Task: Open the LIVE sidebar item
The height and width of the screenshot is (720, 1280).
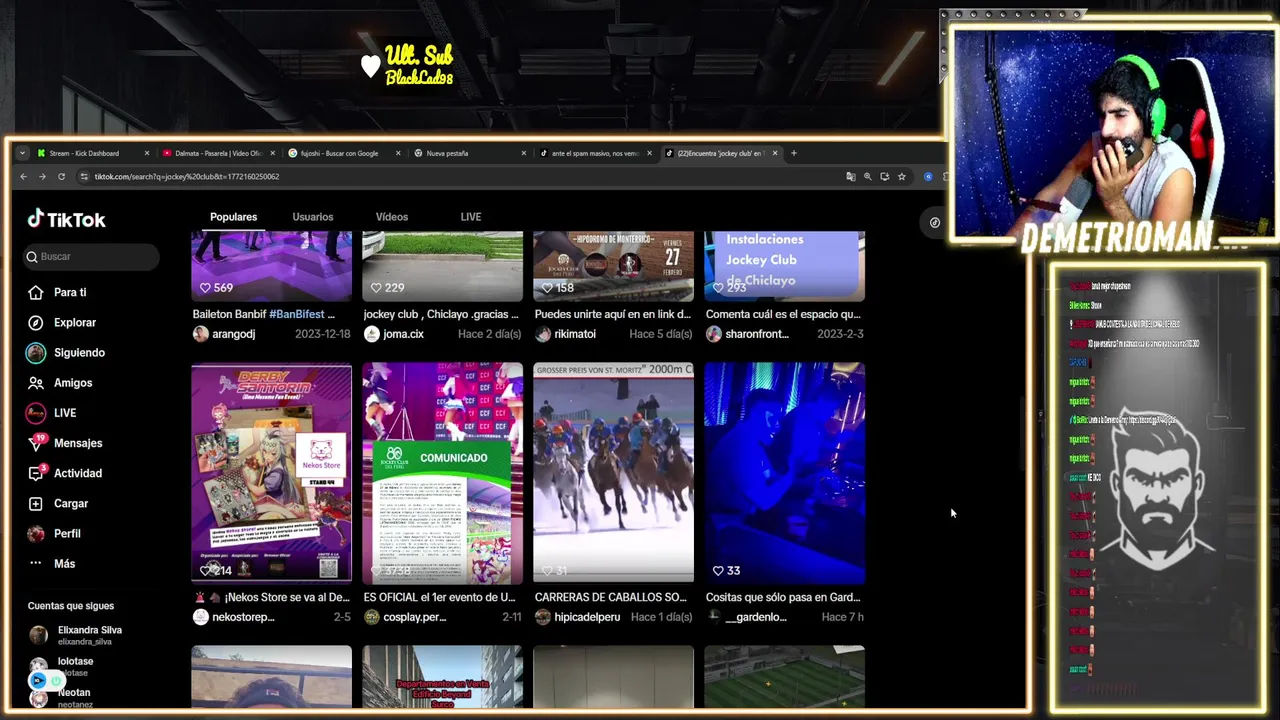Action: tap(52, 412)
